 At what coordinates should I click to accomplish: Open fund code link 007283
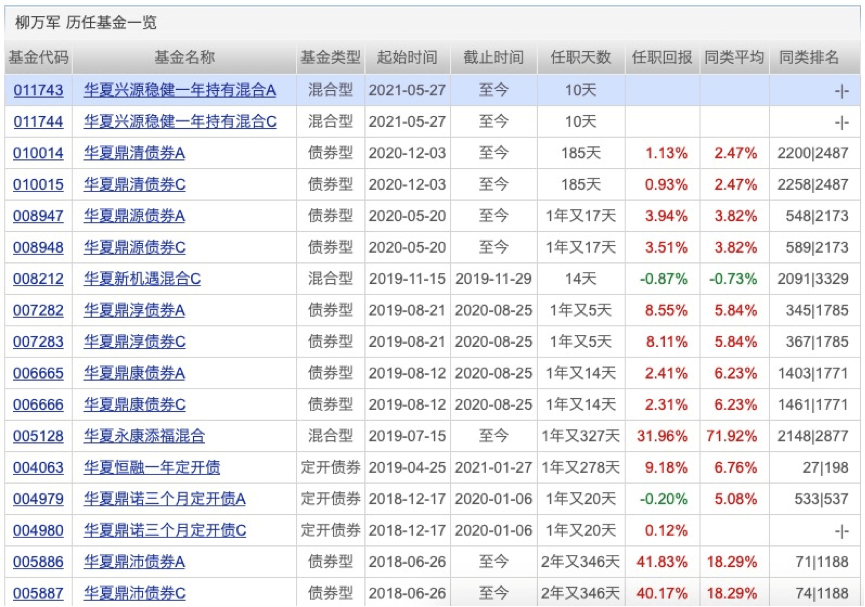(x=38, y=342)
